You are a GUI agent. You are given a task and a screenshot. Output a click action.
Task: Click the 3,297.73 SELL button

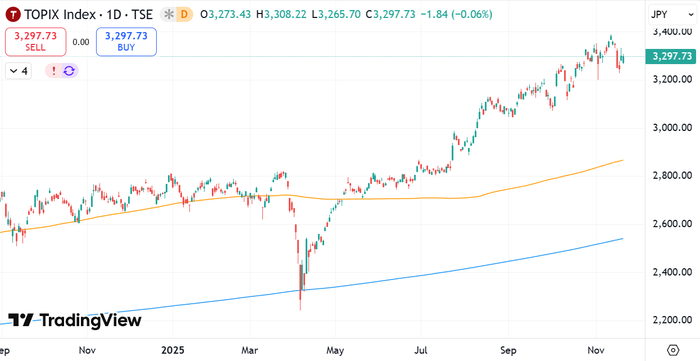point(36,41)
